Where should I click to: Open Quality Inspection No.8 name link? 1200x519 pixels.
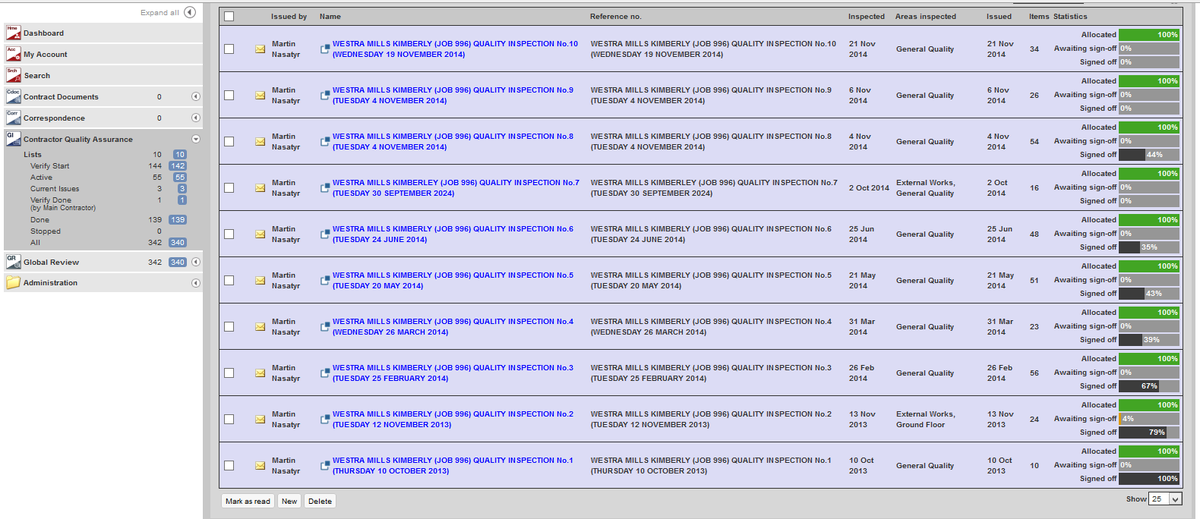click(452, 142)
